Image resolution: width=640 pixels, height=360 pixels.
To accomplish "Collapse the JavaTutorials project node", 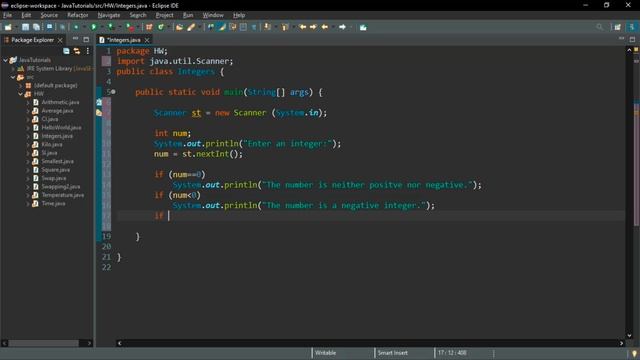I will [x=6, y=60].
